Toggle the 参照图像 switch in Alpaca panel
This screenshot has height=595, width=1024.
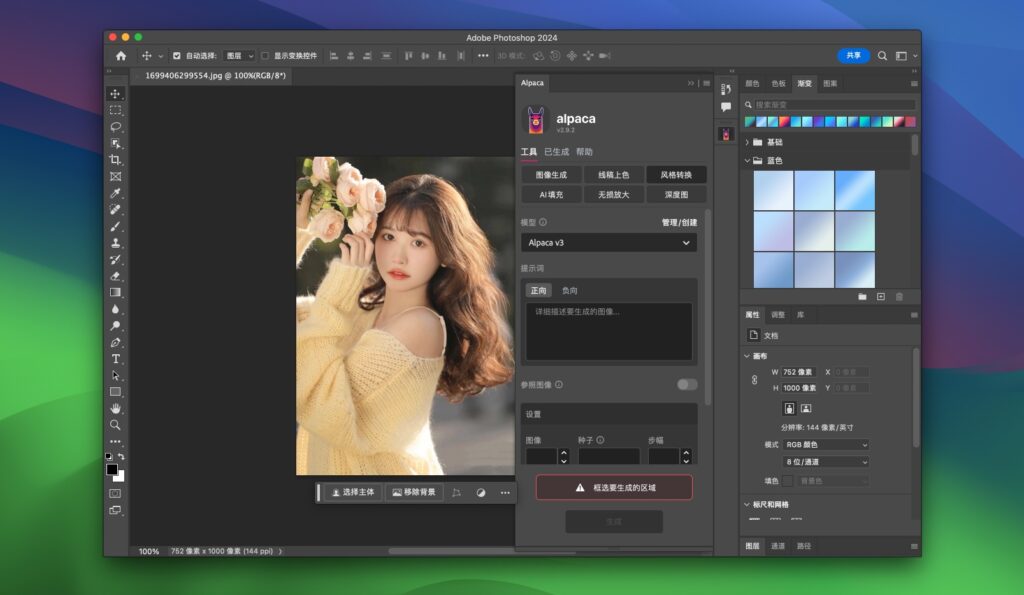(686, 384)
